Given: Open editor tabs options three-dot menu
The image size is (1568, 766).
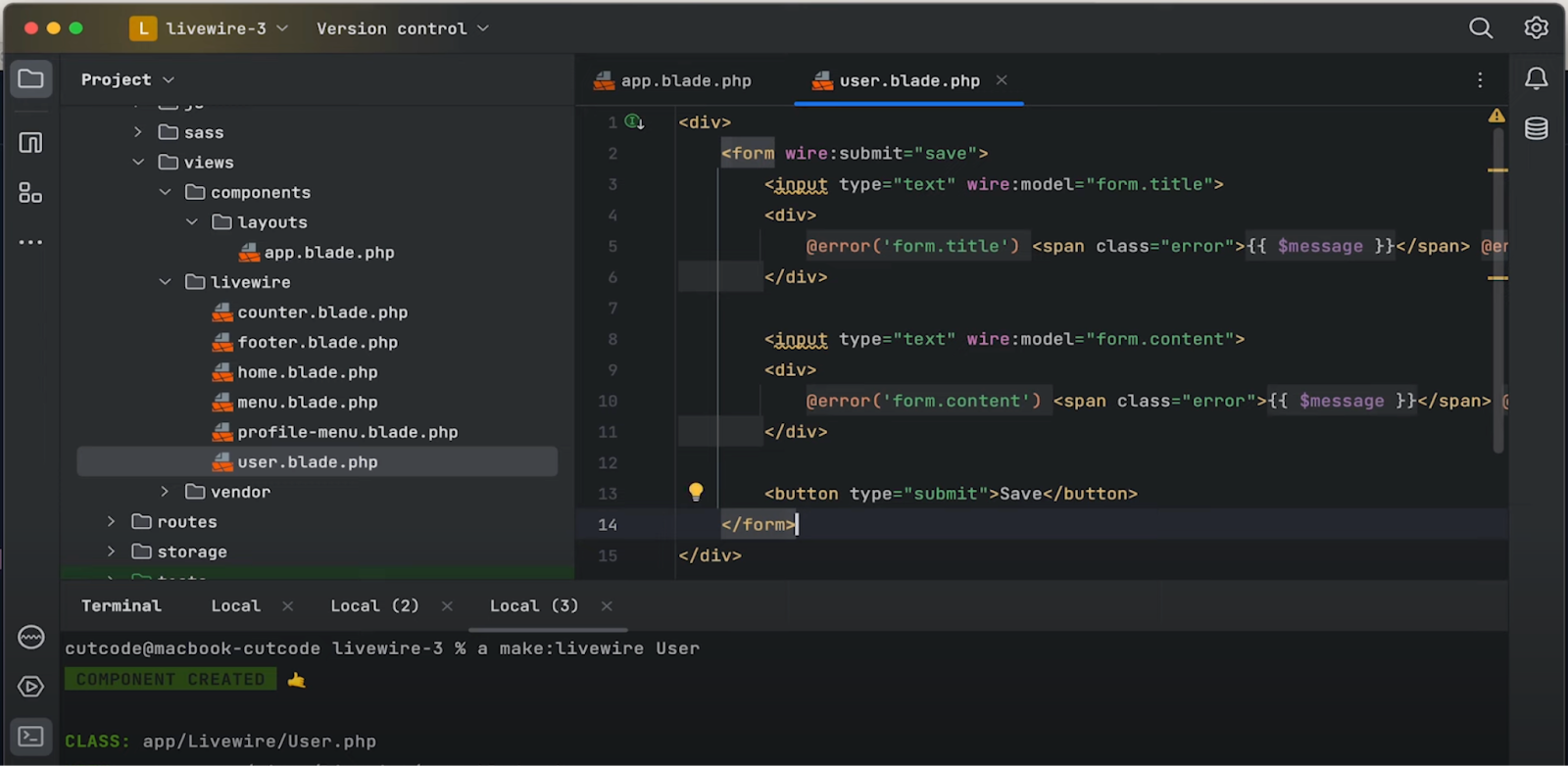Looking at the screenshot, I should (1480, 80).
